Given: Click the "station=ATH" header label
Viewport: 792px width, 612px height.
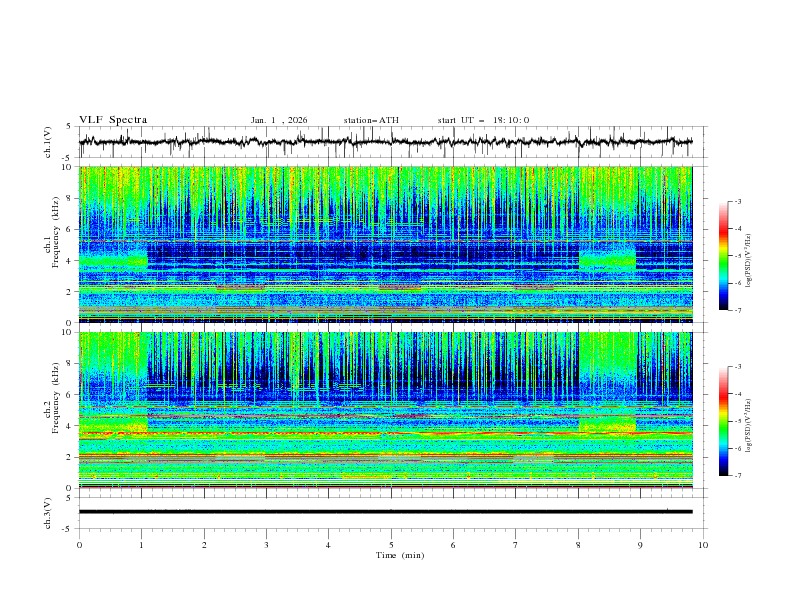Looking at the screenshot, I should pos(371,120).
